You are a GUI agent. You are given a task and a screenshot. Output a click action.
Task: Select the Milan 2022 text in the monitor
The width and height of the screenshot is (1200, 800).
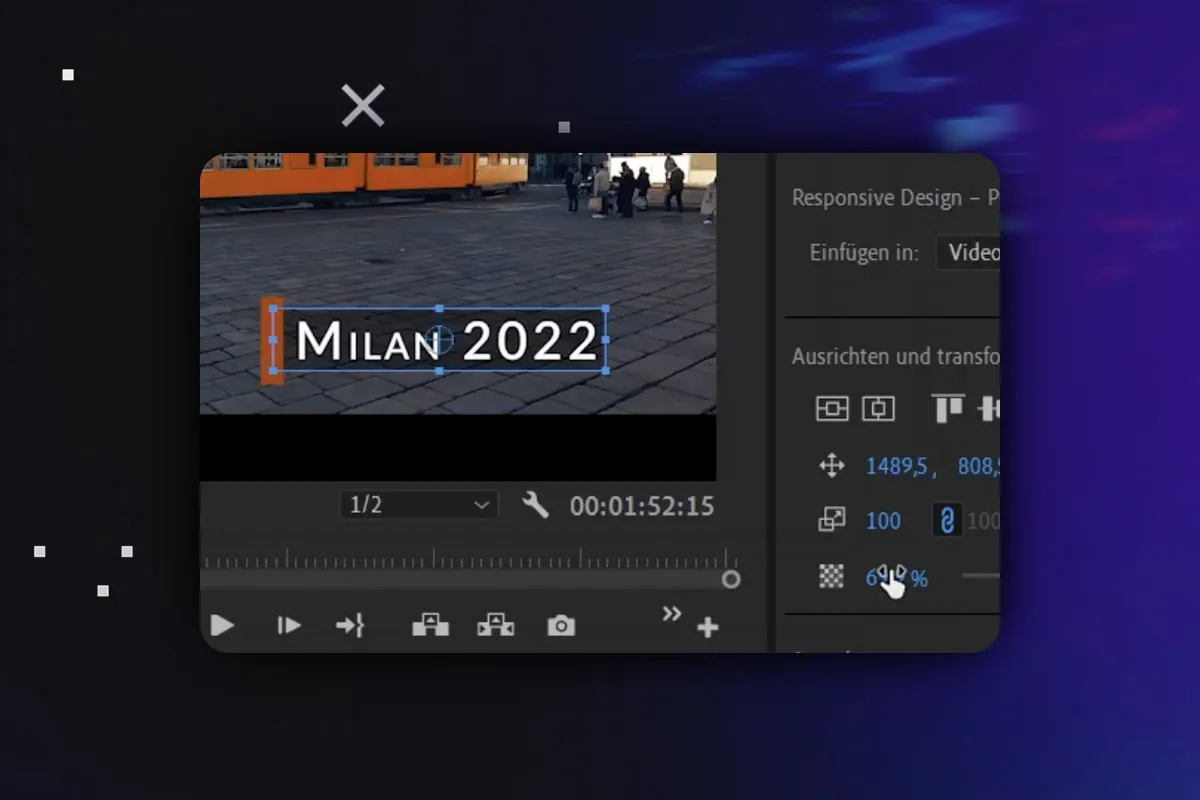coord(447,341)
